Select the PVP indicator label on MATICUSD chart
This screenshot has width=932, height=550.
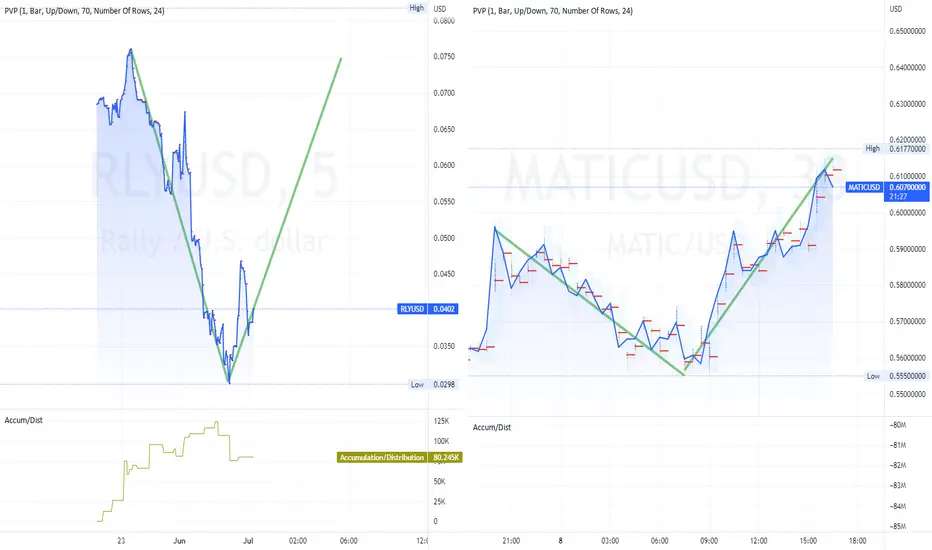553,11
